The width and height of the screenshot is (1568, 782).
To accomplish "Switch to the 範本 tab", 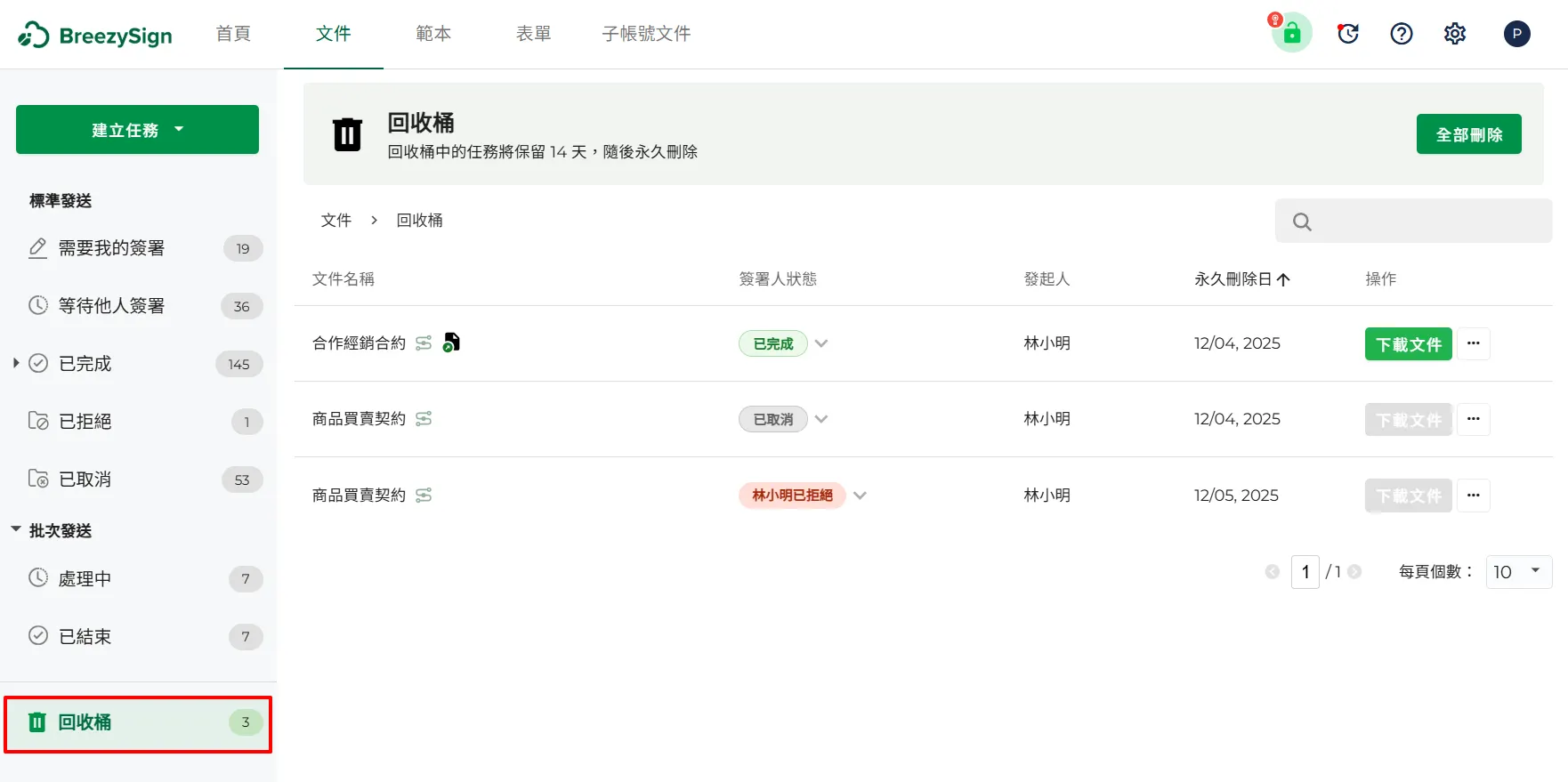I will click(x=433, y=34).
